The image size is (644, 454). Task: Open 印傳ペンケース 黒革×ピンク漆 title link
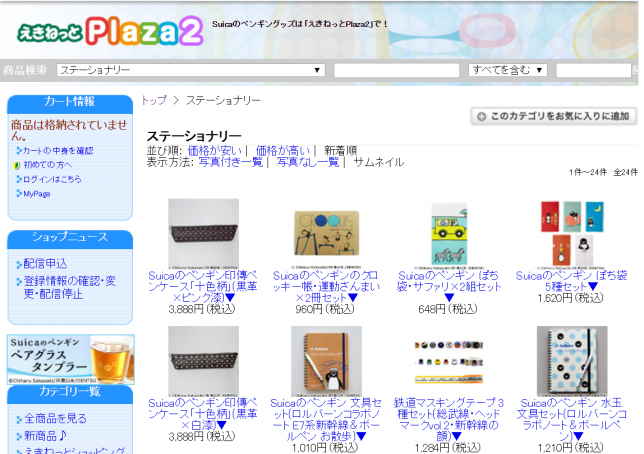coord(203,286)
